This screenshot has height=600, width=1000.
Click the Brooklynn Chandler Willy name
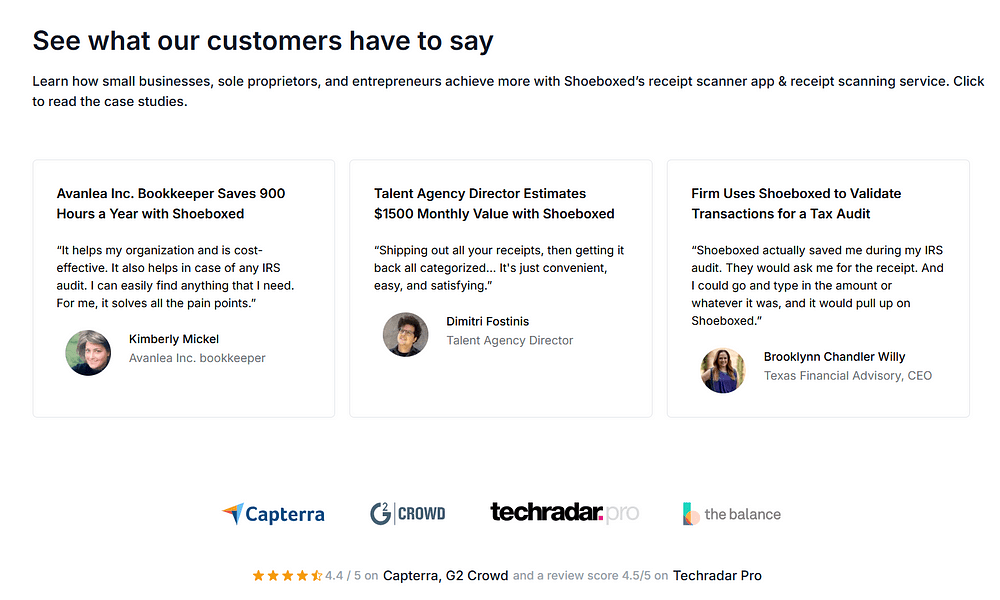tap(834, 357)
